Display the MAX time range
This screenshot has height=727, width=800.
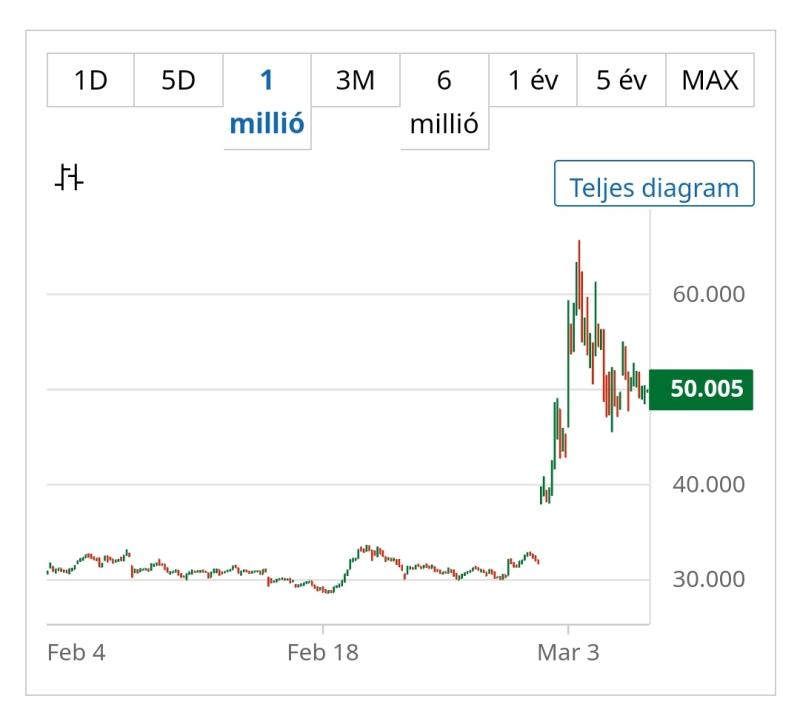tap(710, 80)
